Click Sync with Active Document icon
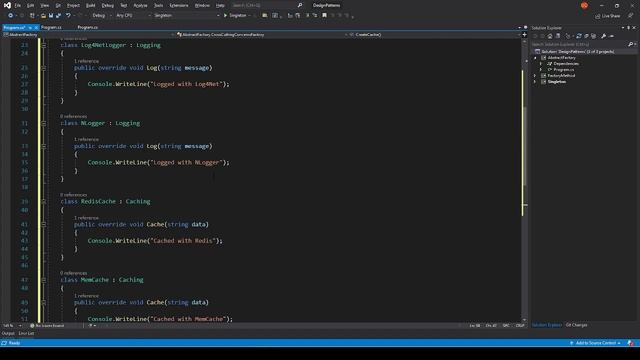The width and height of the screenshot is (640, 360). pos(579,36)
